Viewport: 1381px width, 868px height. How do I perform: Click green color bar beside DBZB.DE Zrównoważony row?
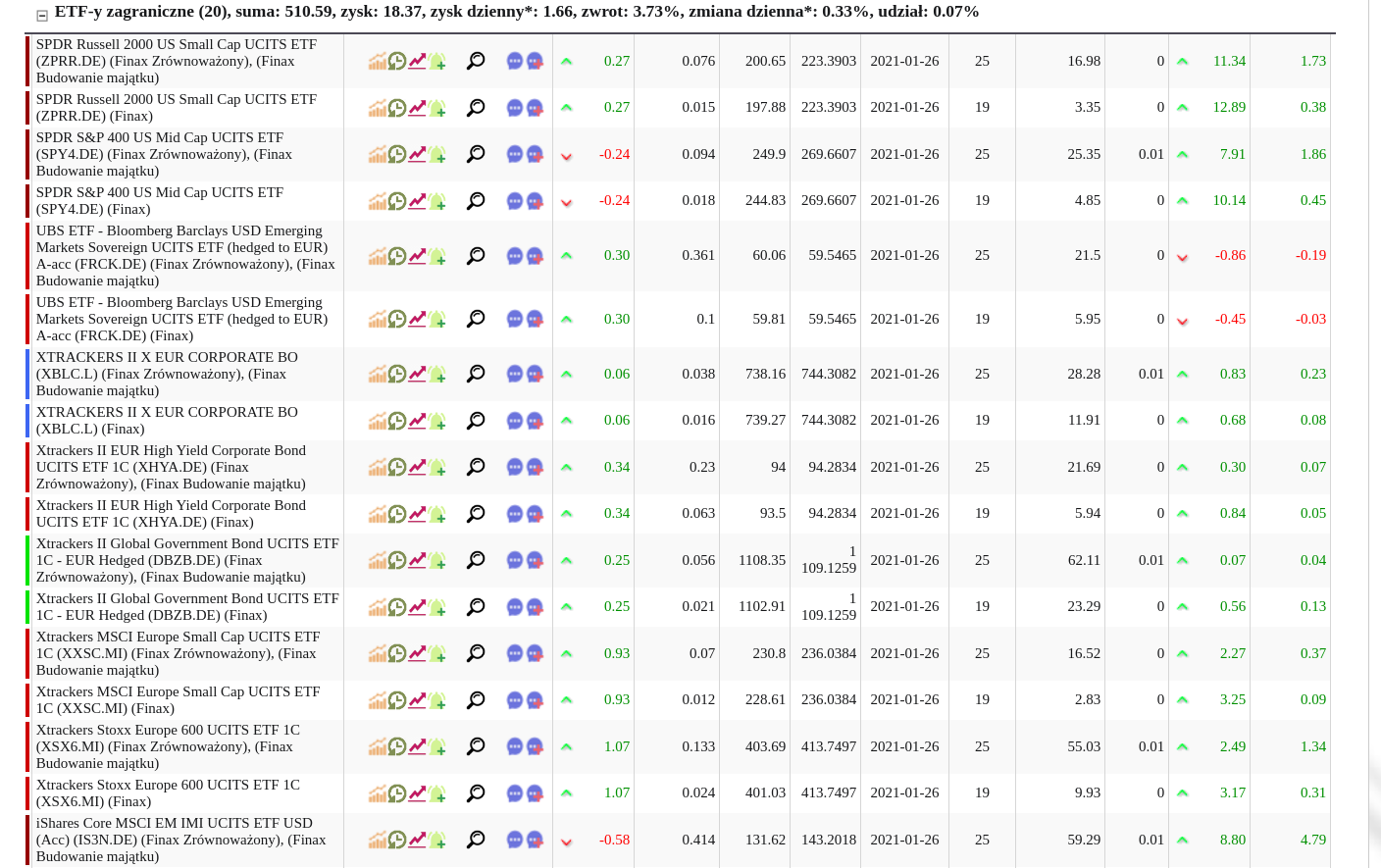(x=27, y=560)
